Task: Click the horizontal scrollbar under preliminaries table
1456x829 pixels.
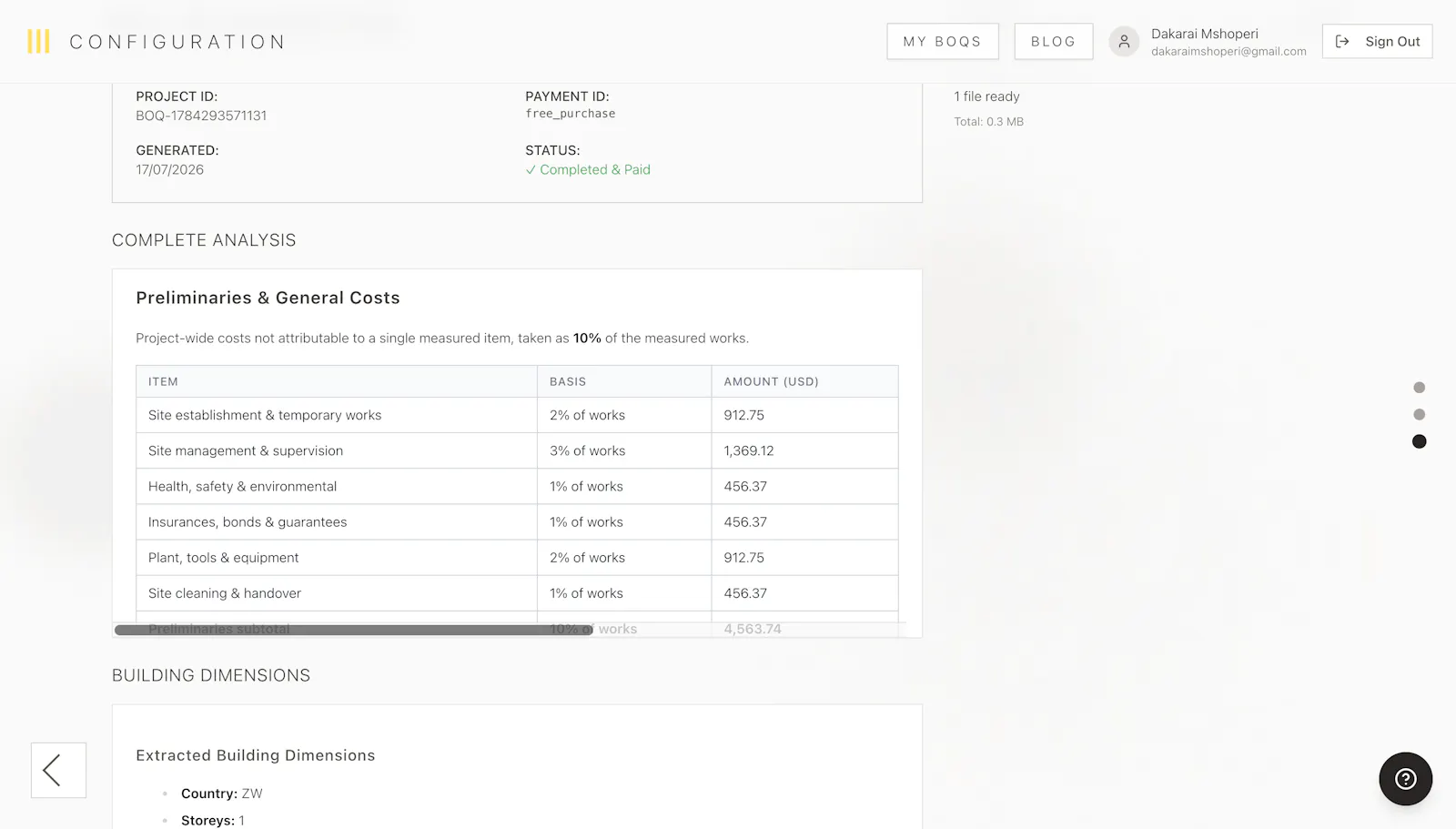Action: [354, 630]
